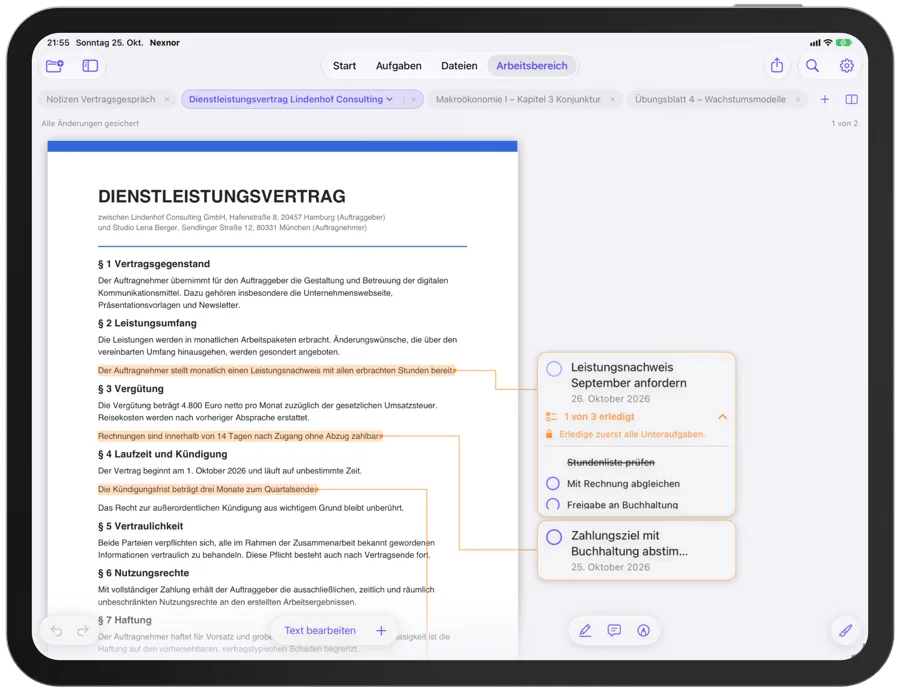Tap Alle Änderungen gesichert status
This screenshot has width=900, height=691.
pyautogui.click(x=90, y=123)
